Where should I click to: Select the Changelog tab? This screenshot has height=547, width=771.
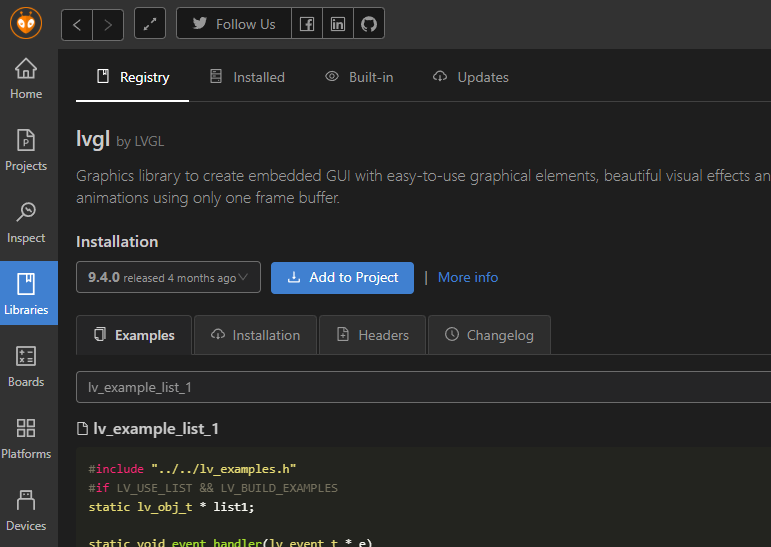point(489,335)
